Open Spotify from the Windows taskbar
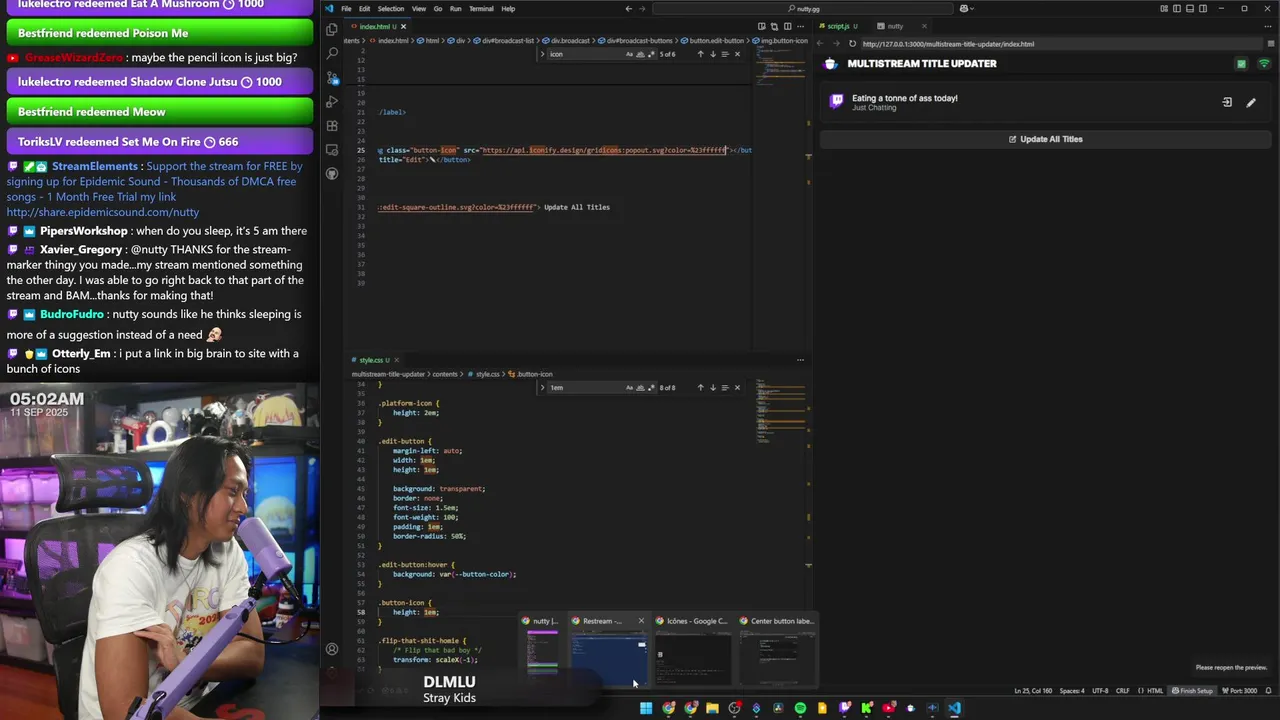Screen dimensions: 1280x720 coord(800,708)
